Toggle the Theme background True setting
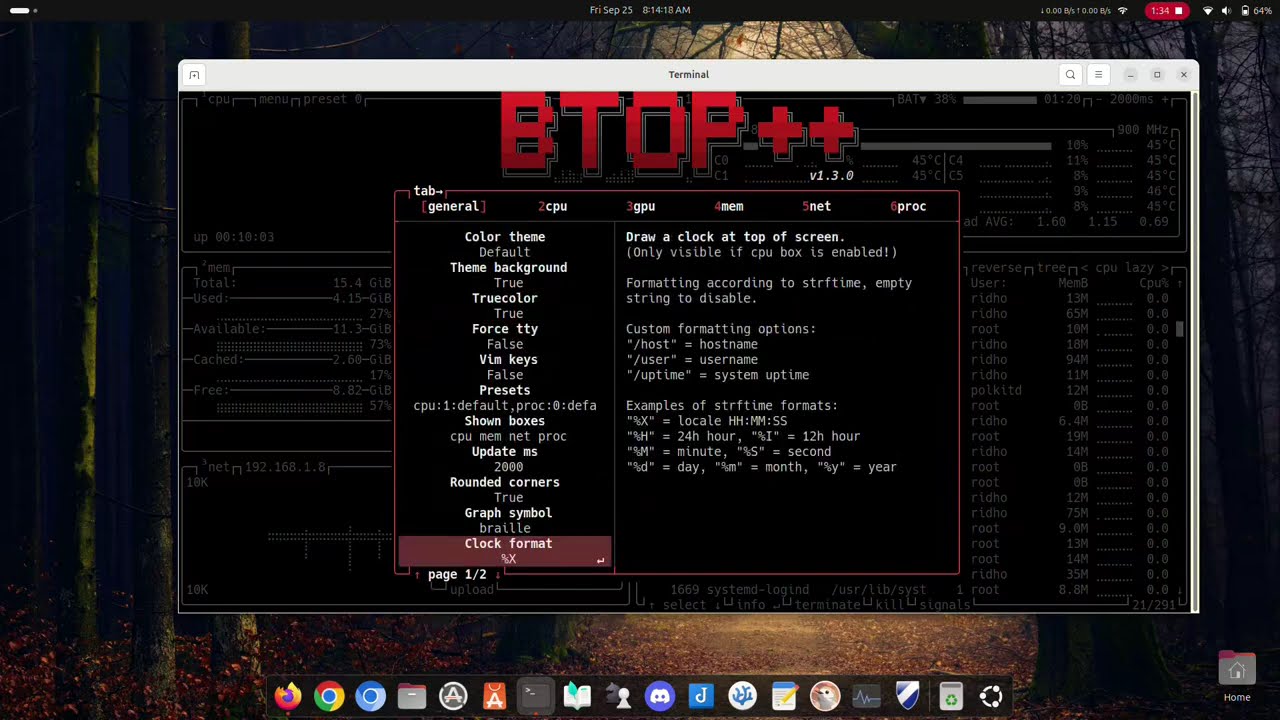 [508, 283]
